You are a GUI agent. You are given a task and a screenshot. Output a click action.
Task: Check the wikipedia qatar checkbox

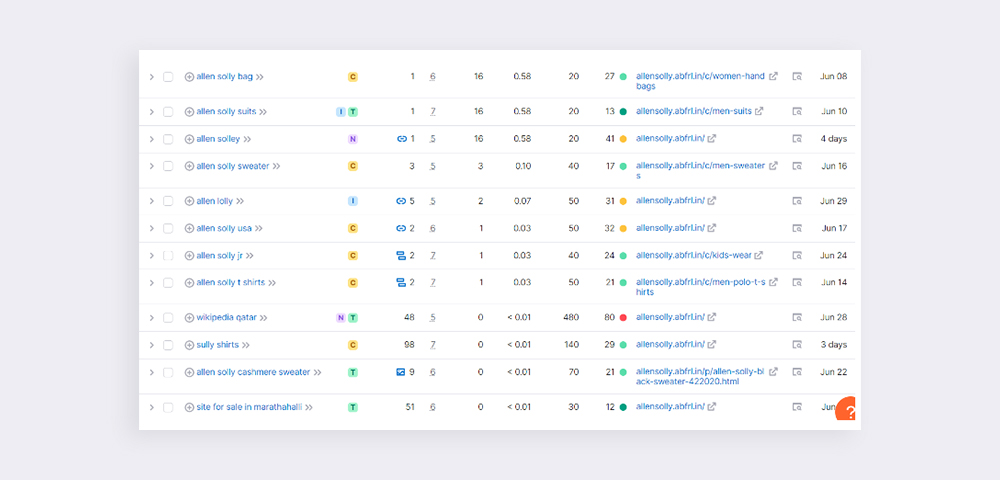[x=168, y=317]
